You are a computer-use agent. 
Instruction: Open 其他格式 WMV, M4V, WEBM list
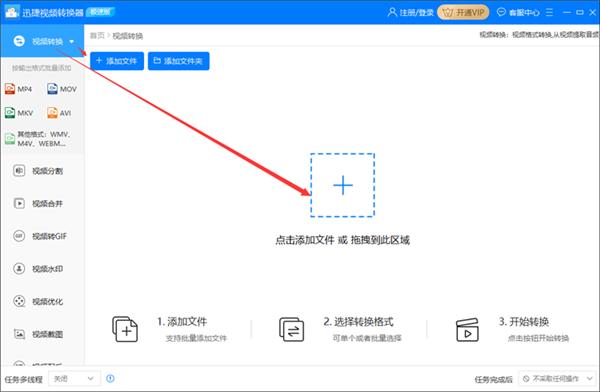tap(38, 139)
